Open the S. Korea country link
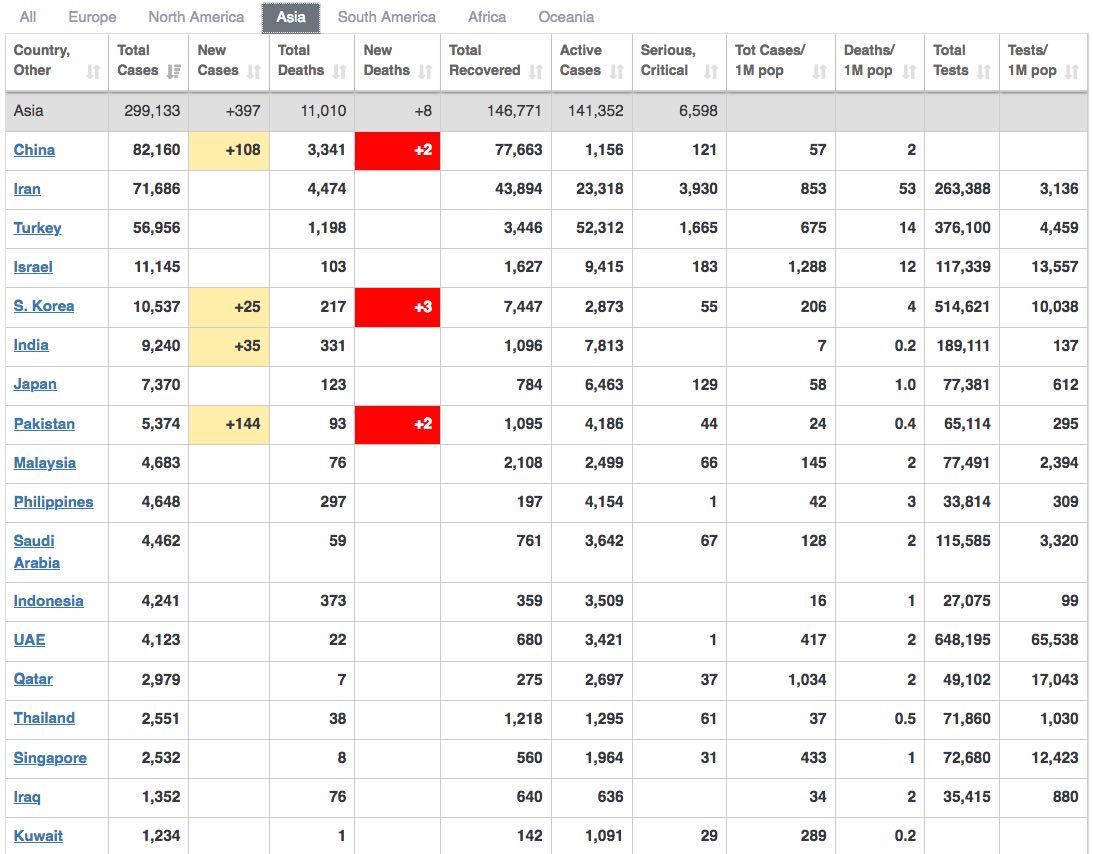 [x=44, y=306]
